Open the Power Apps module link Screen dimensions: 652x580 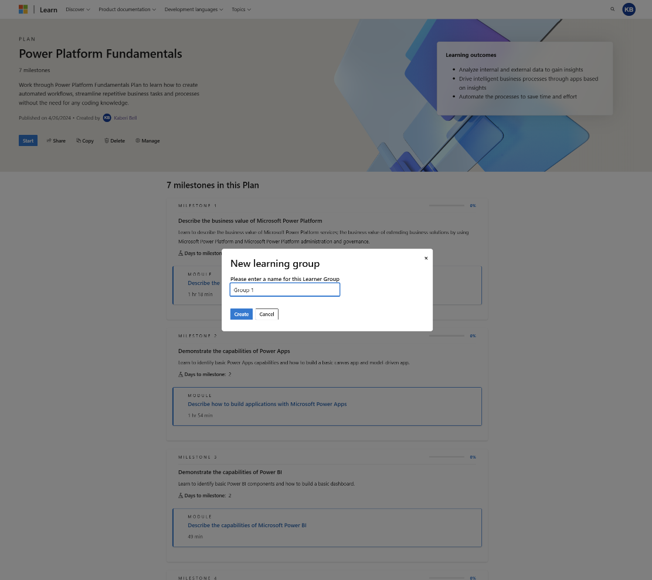[267, 404]
